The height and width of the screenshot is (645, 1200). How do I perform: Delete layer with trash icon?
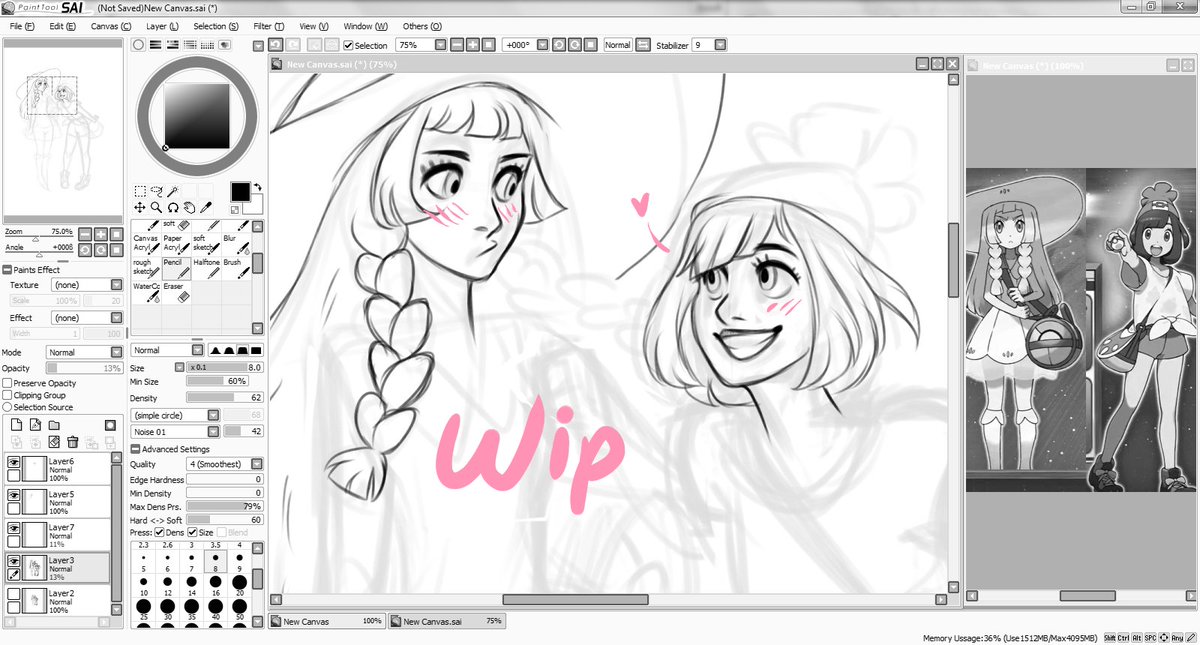(73, 442)
